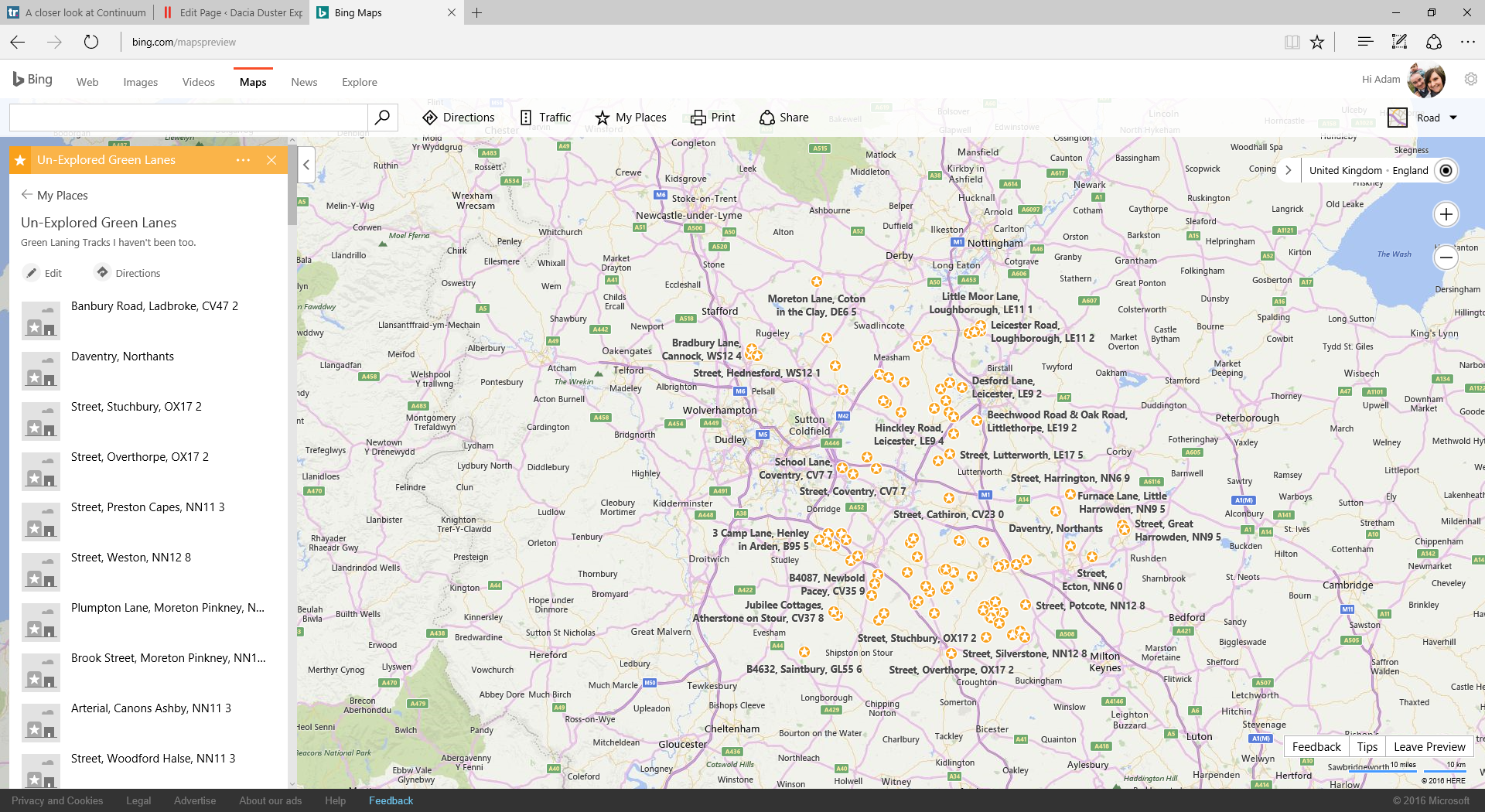Open collection options ellipsis menu
The image size is (1485, 812).
point(243,160)
